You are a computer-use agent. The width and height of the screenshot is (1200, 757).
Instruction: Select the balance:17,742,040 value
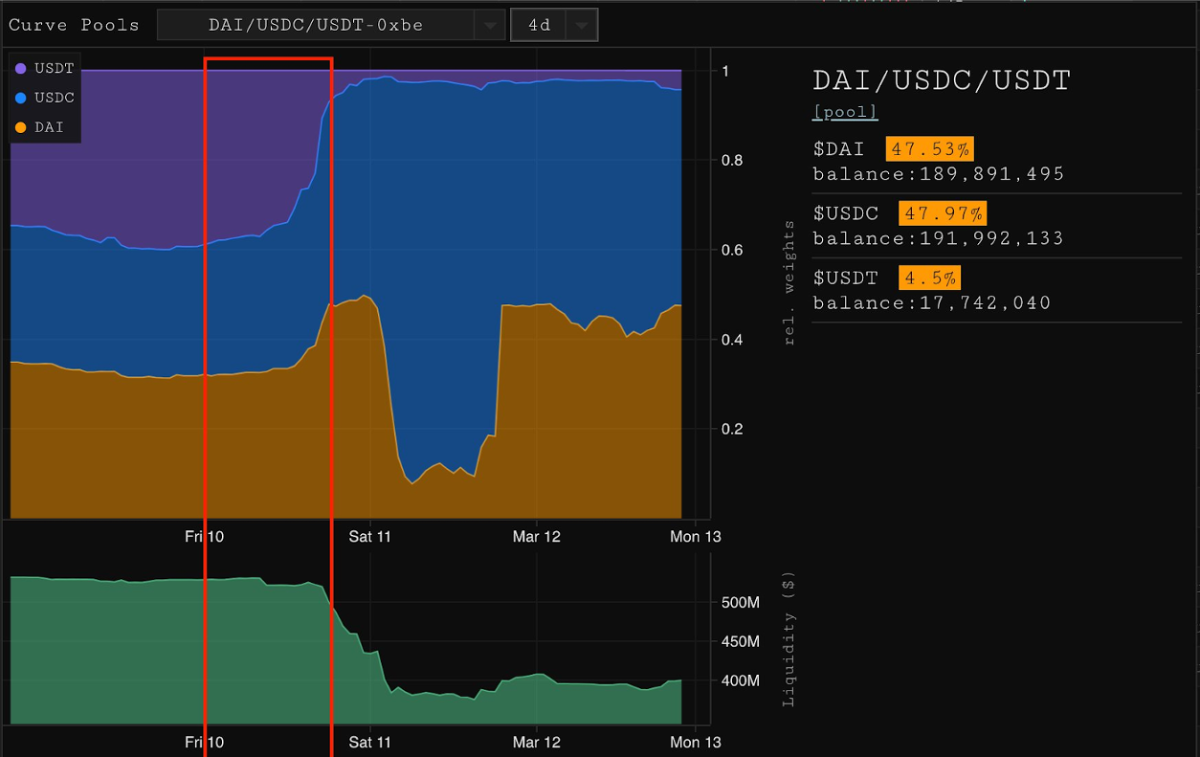932,303
